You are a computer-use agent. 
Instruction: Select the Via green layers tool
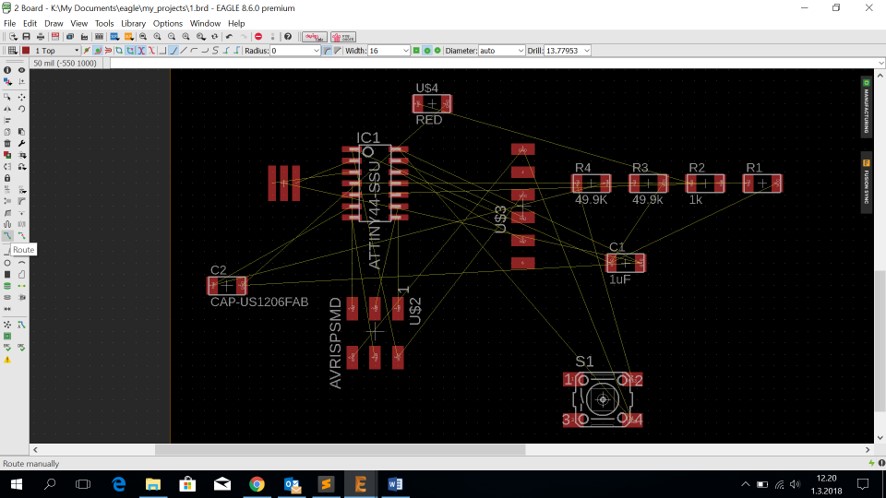coord(7,286)
